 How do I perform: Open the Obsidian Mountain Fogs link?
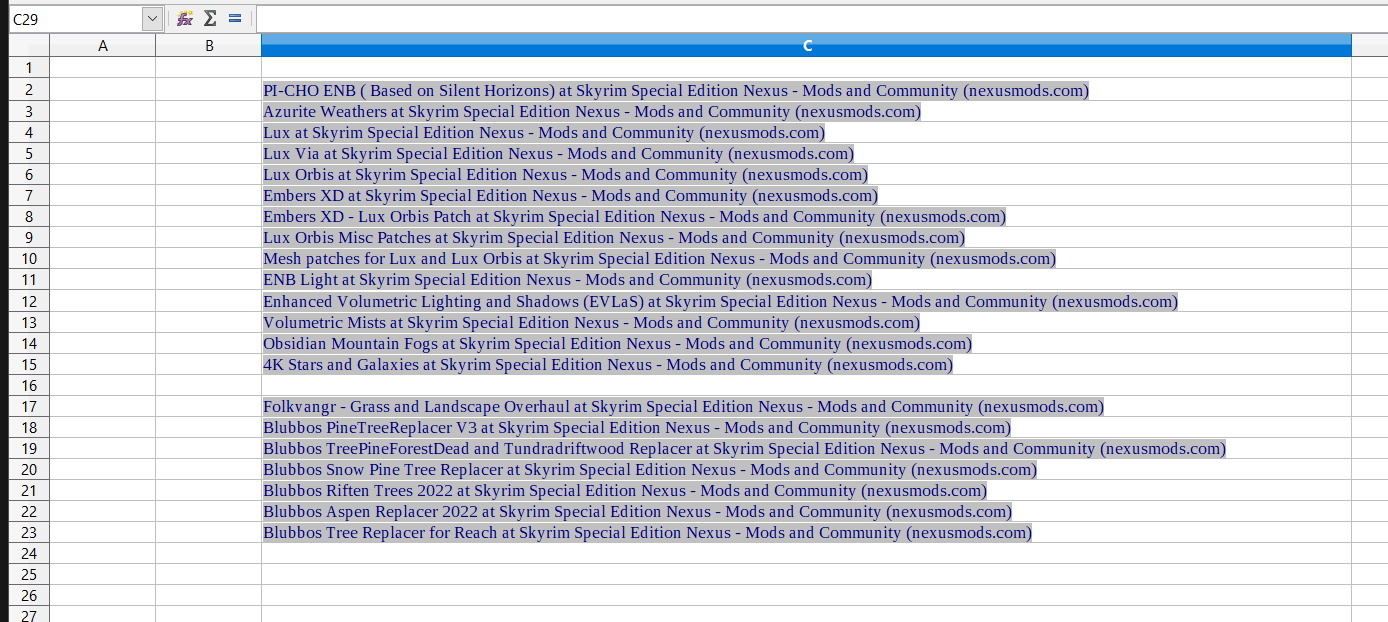click(x=618, y=343)
